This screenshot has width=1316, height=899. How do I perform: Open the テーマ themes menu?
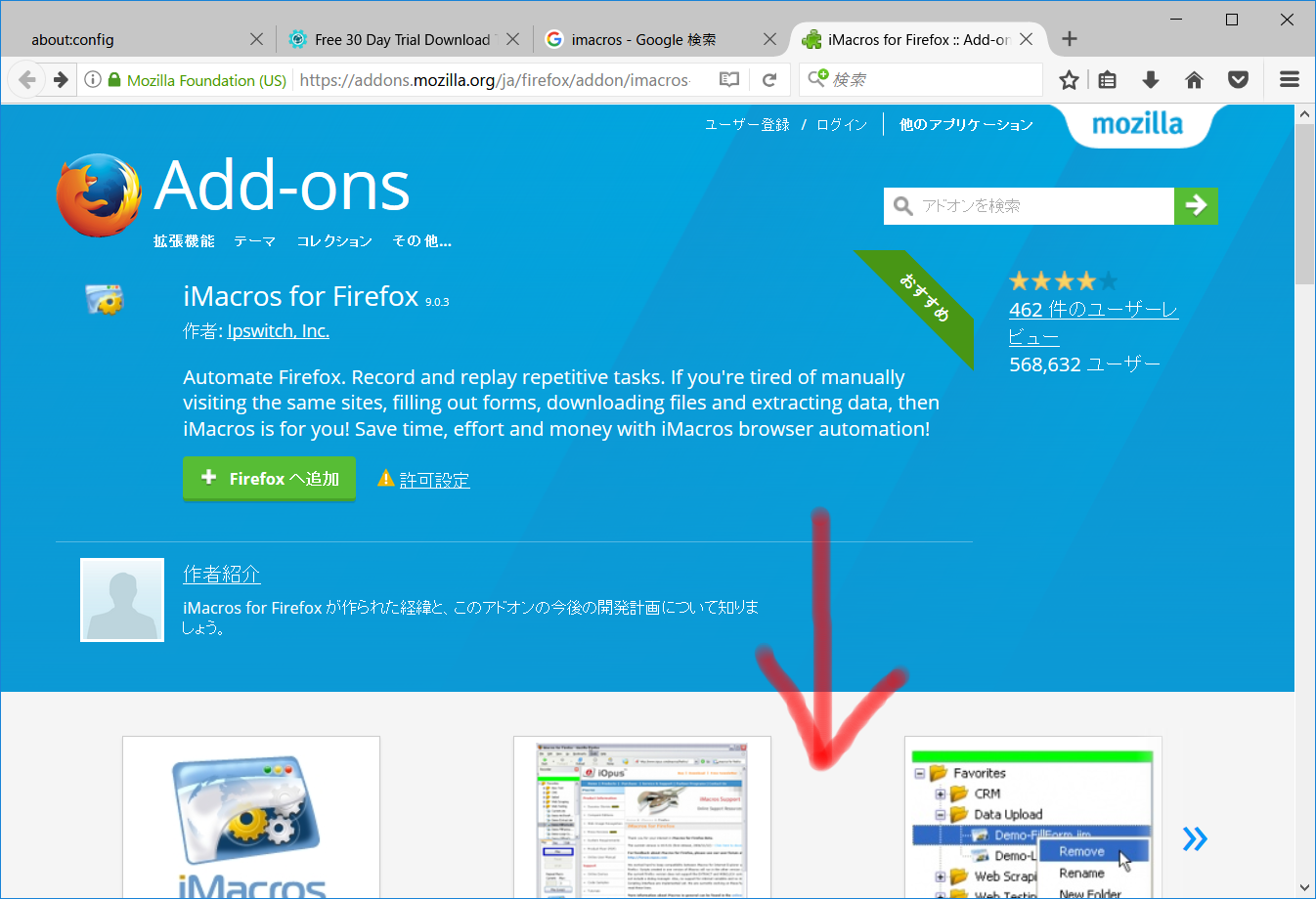tap(255, 241)
